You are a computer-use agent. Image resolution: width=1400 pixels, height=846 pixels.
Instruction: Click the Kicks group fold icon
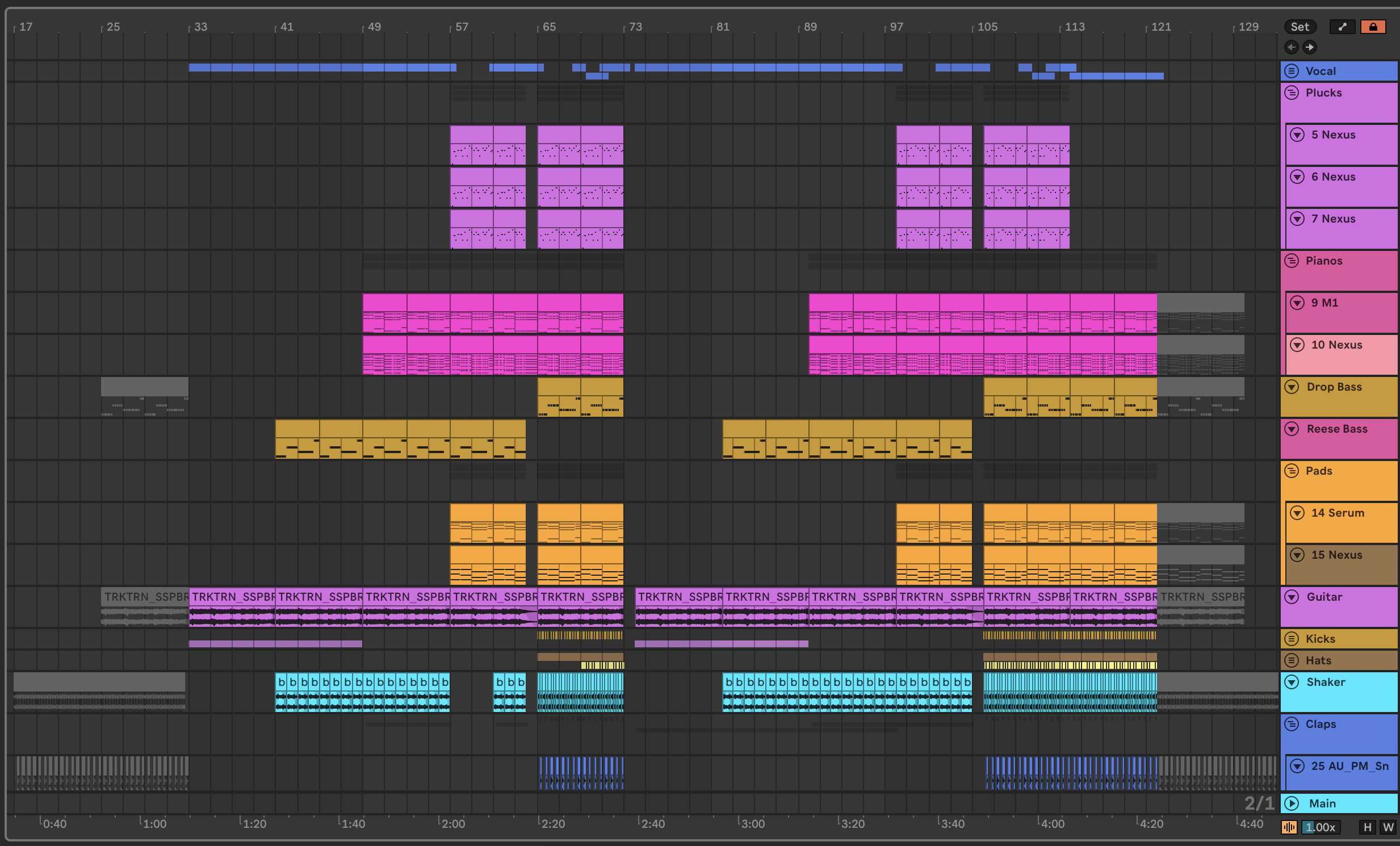pos(1292,639)
